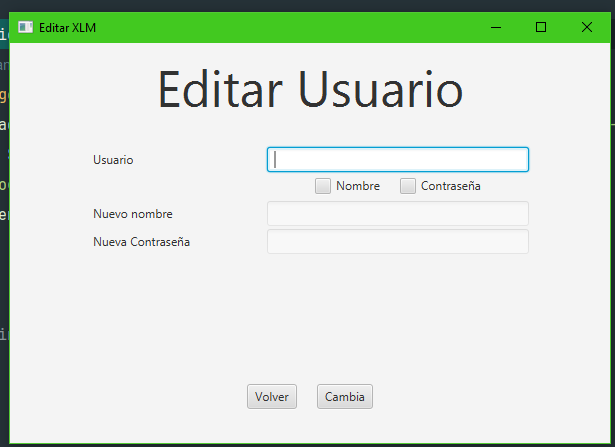
Task: Tick the Contraseña checkbox
Action: [408, 186]
